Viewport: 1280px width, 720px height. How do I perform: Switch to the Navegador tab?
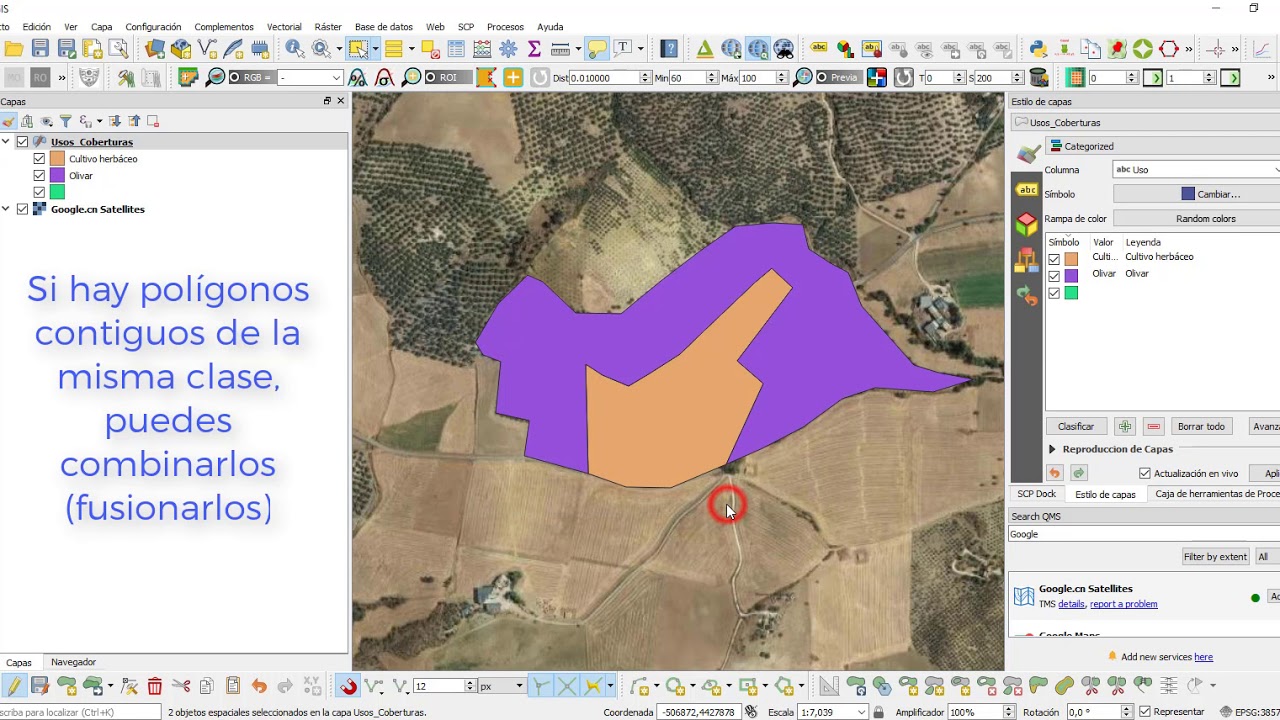73,662
